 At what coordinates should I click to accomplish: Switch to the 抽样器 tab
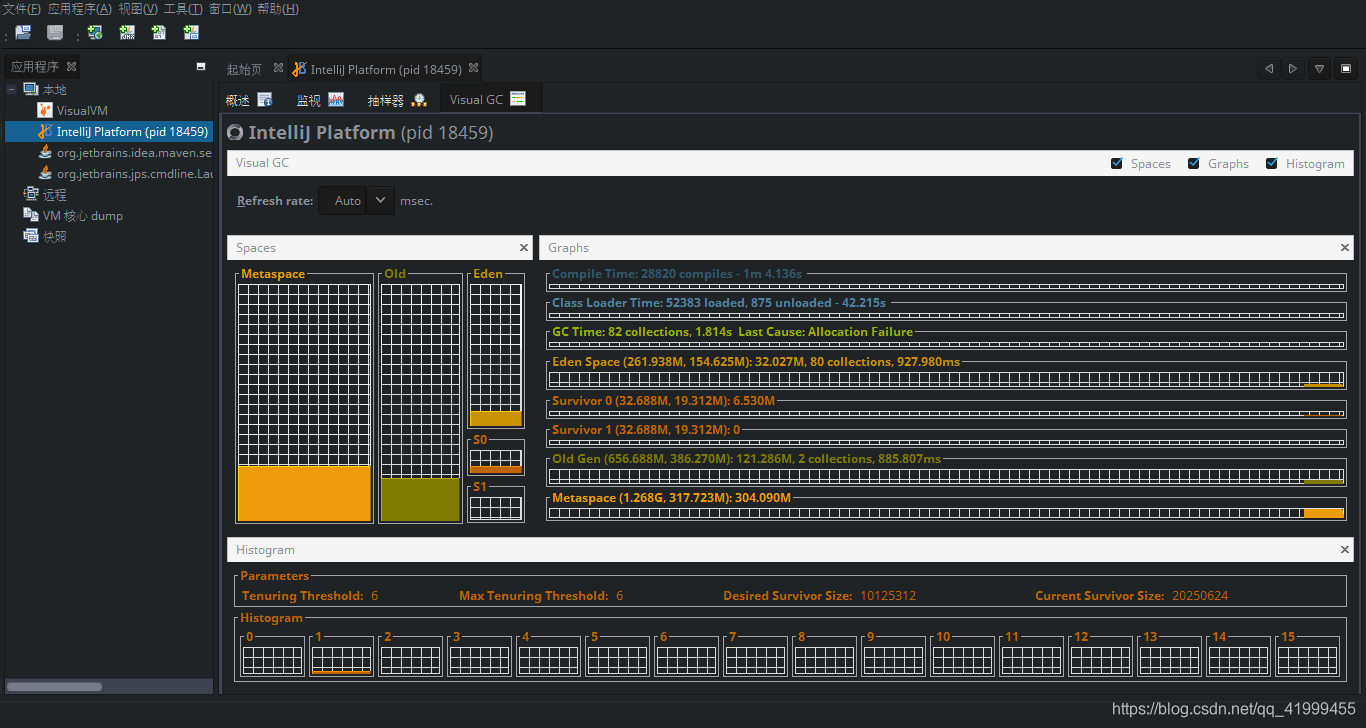pyautogui.click(x=397, y=100)
